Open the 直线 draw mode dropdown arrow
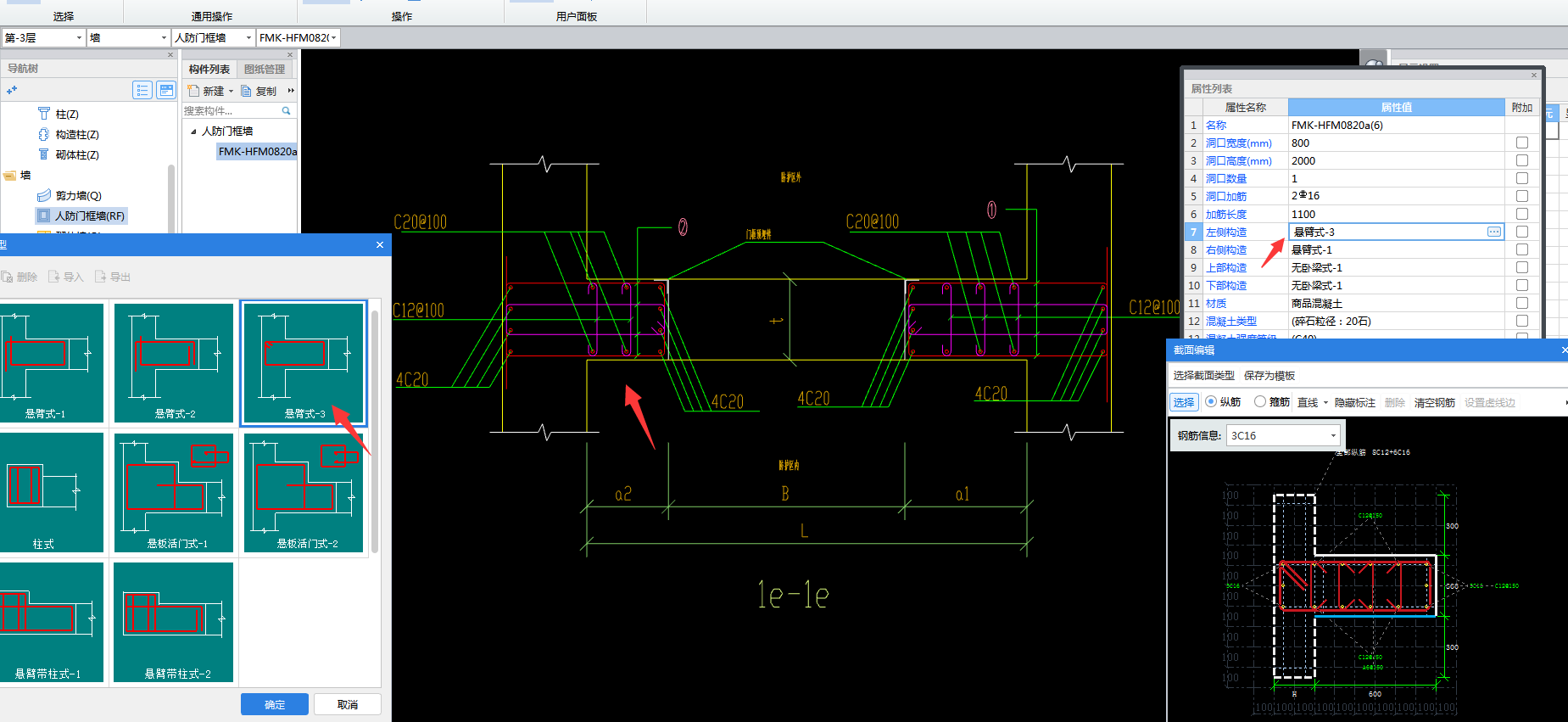1568x722 pixels. [x=1325, y=403]
